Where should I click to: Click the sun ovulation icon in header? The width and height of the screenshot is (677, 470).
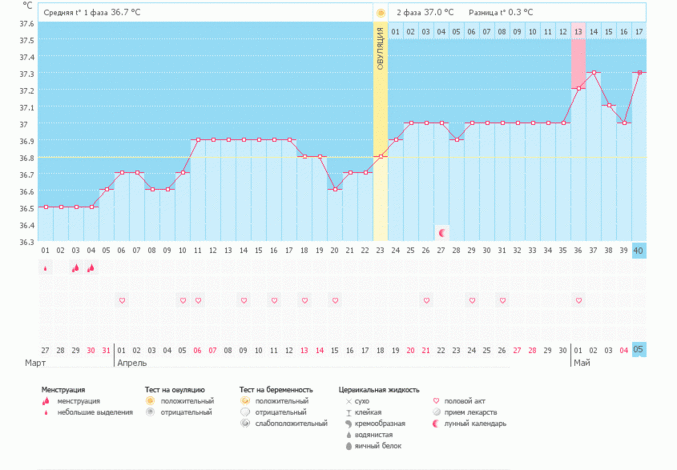380,13
